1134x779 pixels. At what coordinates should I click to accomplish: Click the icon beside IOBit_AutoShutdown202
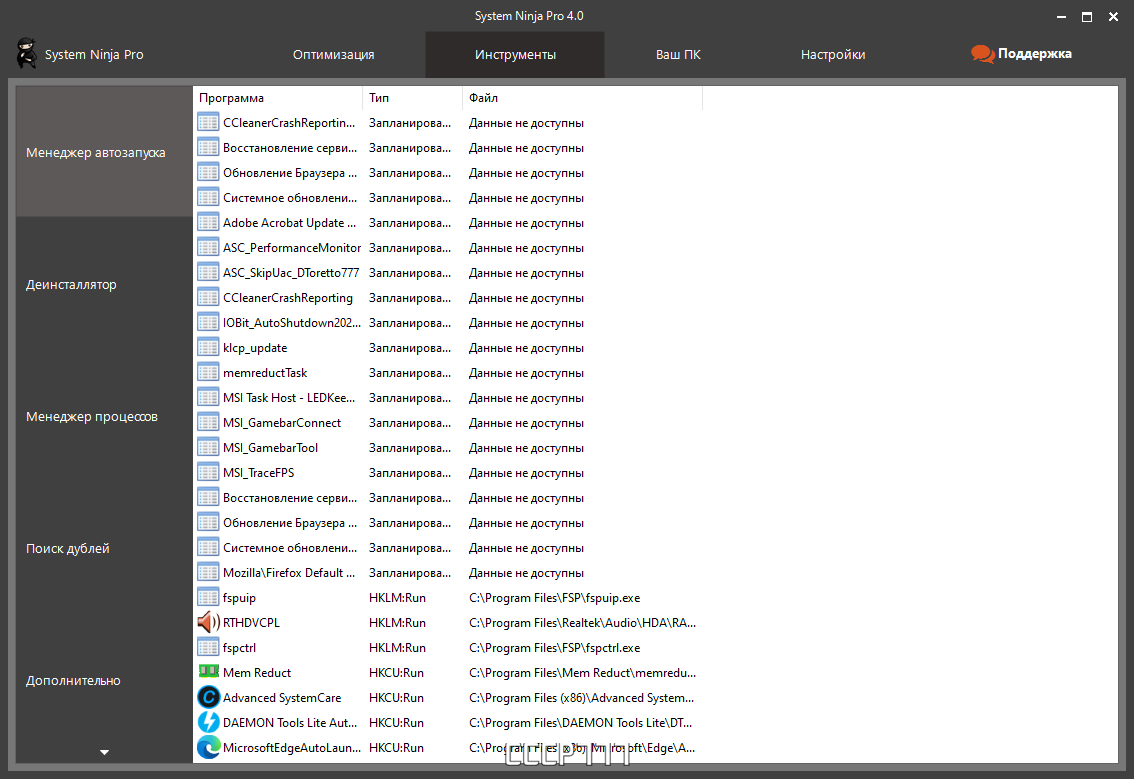[208, 323]
